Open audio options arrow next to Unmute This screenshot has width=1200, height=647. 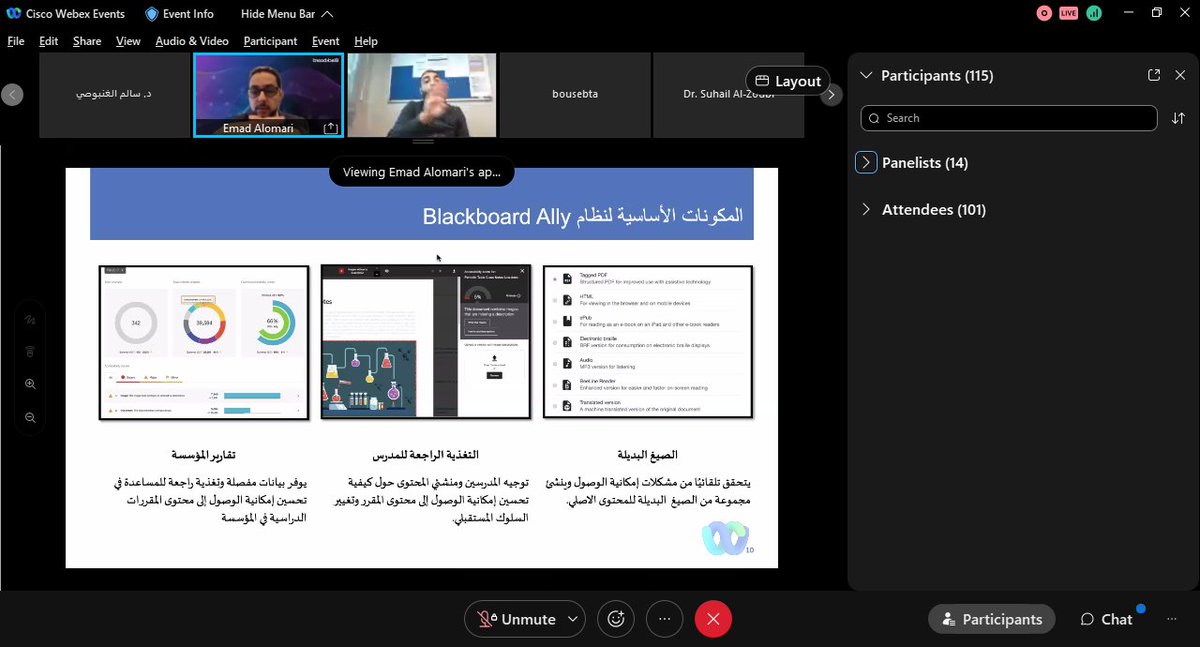(573, 619)
